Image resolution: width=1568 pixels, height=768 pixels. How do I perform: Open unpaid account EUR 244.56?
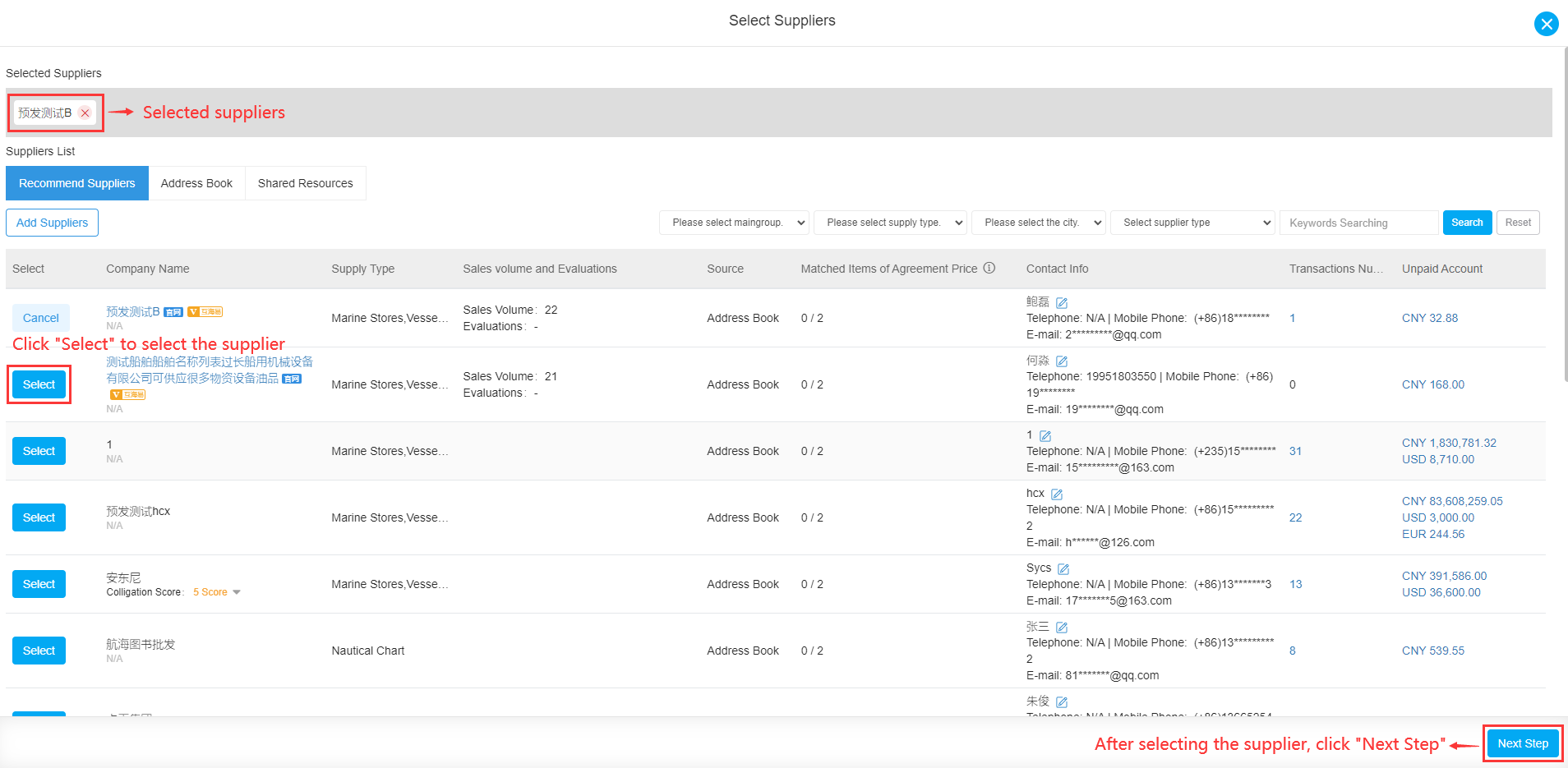[x=1432, y=534]
